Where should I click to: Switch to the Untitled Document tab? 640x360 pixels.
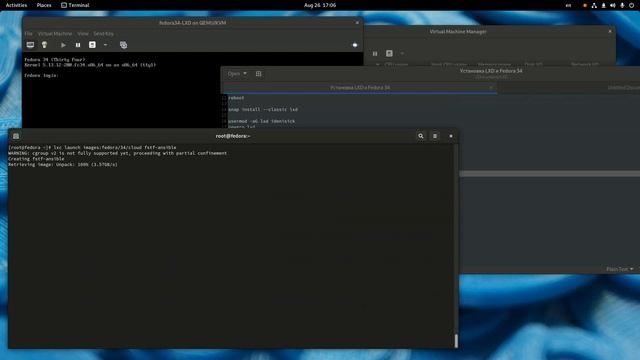(x=623, y=87)
